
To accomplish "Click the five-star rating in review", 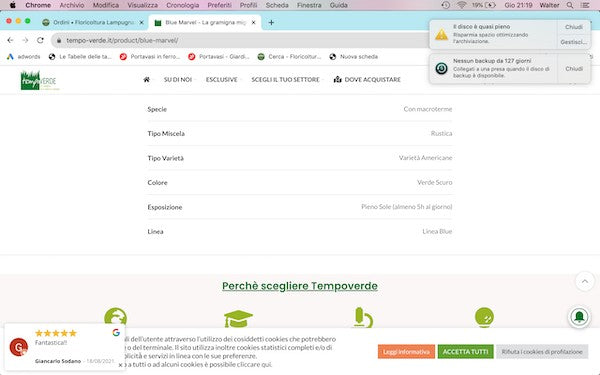I will click(x=56, y=333).
